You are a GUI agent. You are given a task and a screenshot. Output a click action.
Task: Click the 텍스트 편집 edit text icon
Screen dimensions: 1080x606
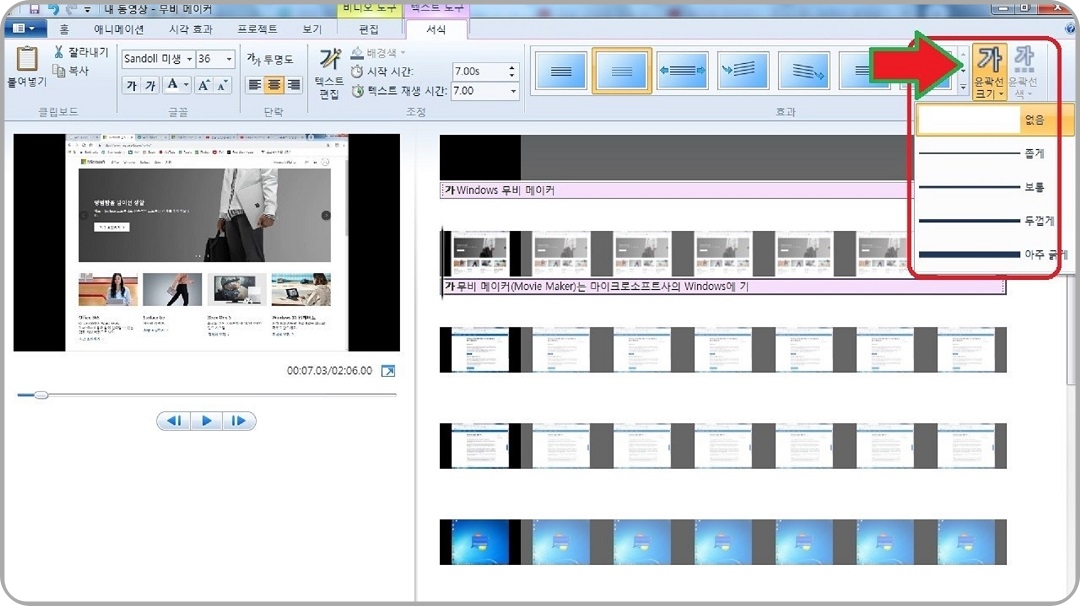click(x=329, y=59)
